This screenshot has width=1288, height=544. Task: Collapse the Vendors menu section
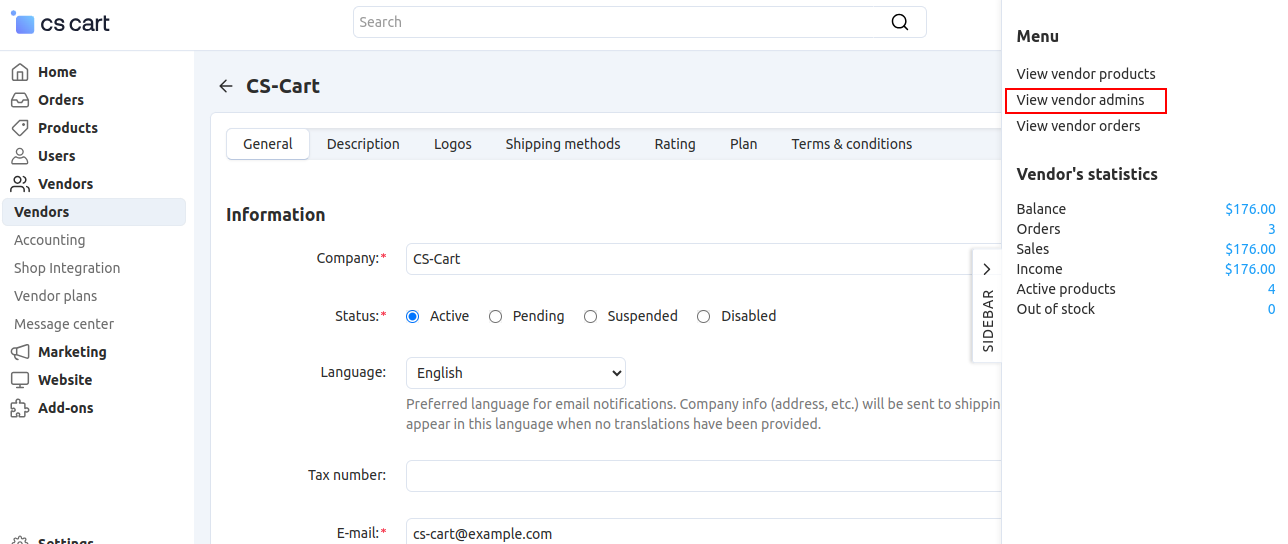[x=65, y=184]
